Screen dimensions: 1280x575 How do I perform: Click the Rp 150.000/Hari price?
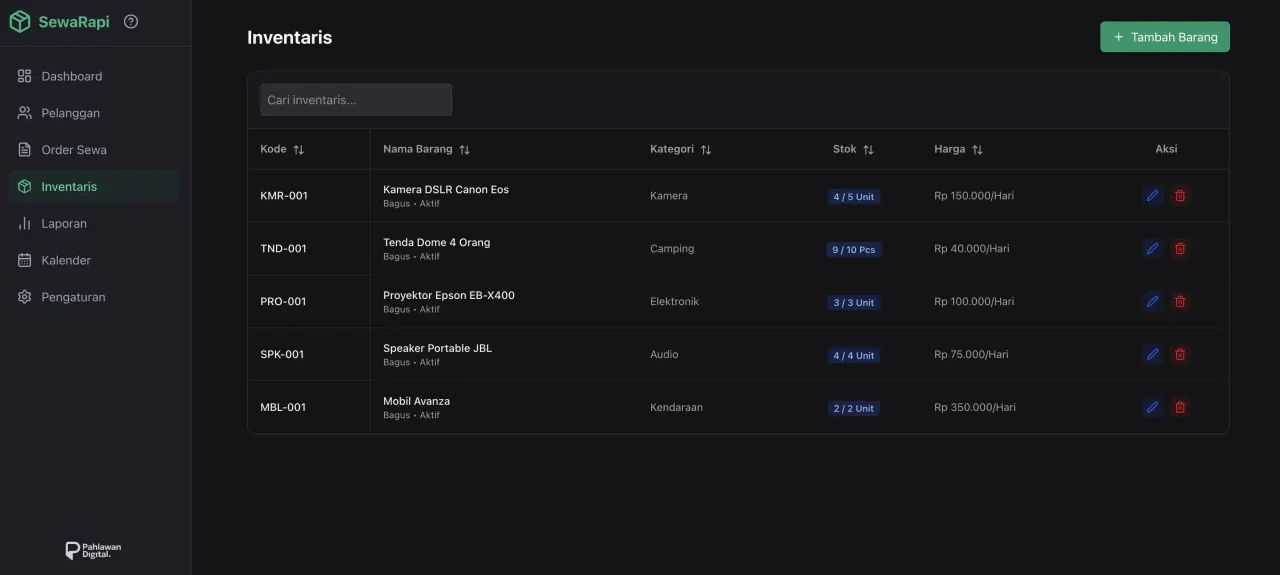point(974,196)
